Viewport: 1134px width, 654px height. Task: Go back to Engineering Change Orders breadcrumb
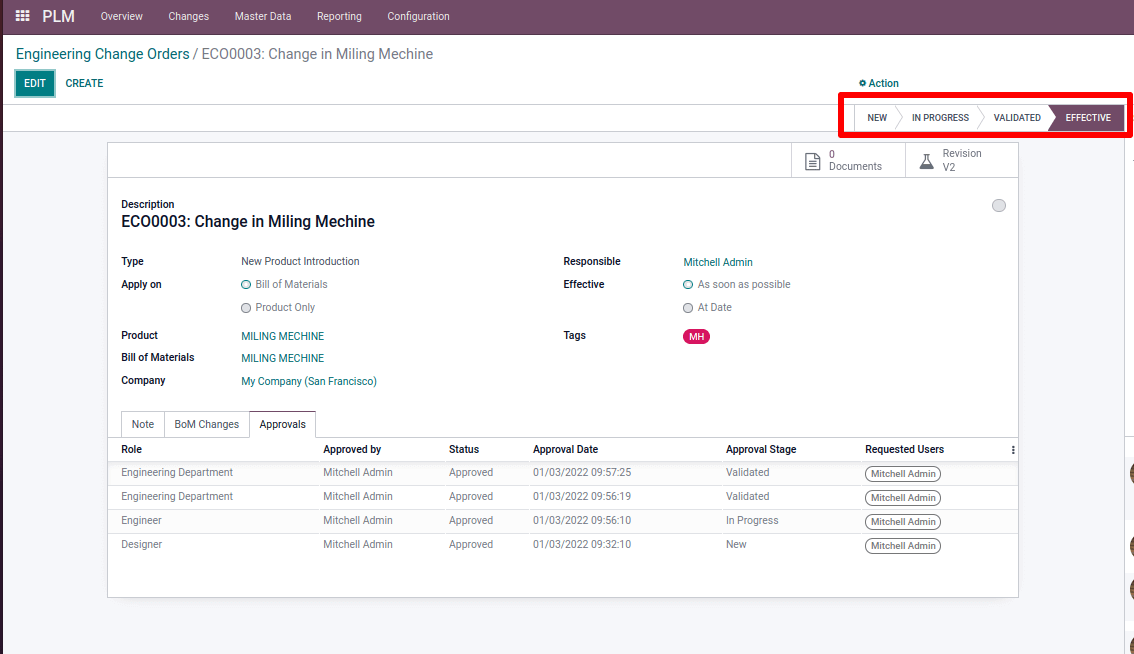point(103,54)
